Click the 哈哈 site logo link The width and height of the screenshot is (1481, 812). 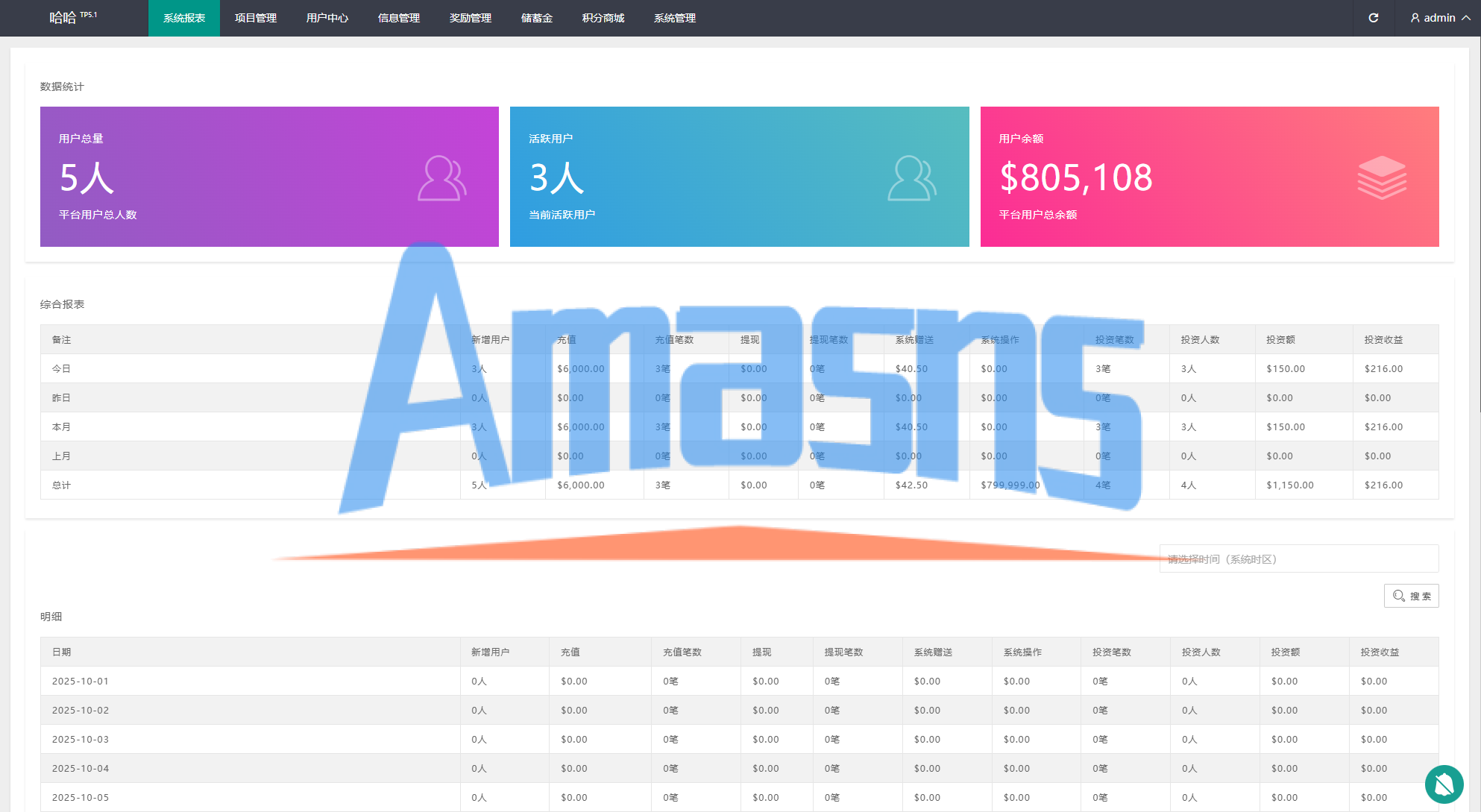[63, 18]
